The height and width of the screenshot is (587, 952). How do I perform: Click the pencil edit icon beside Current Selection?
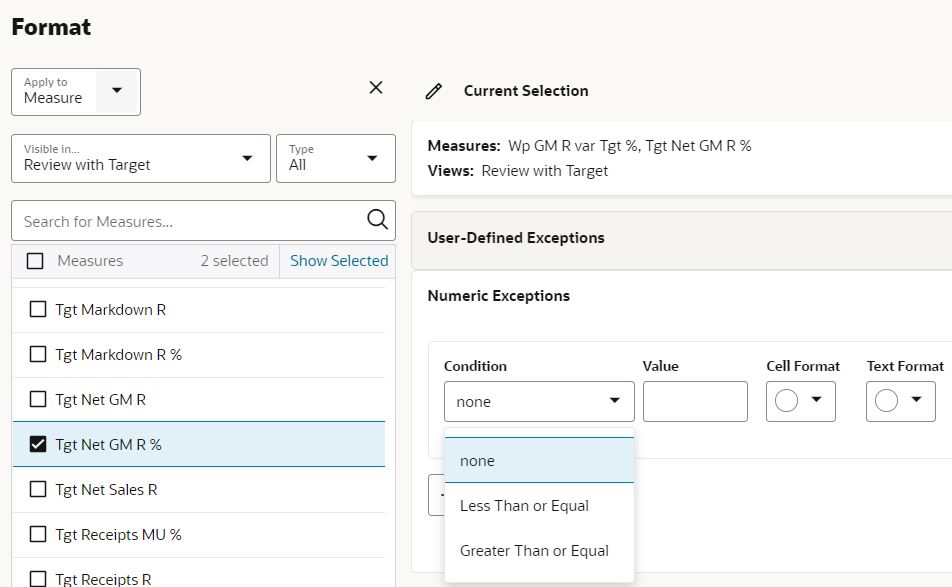pyautogui.click(x=433, y=91)
